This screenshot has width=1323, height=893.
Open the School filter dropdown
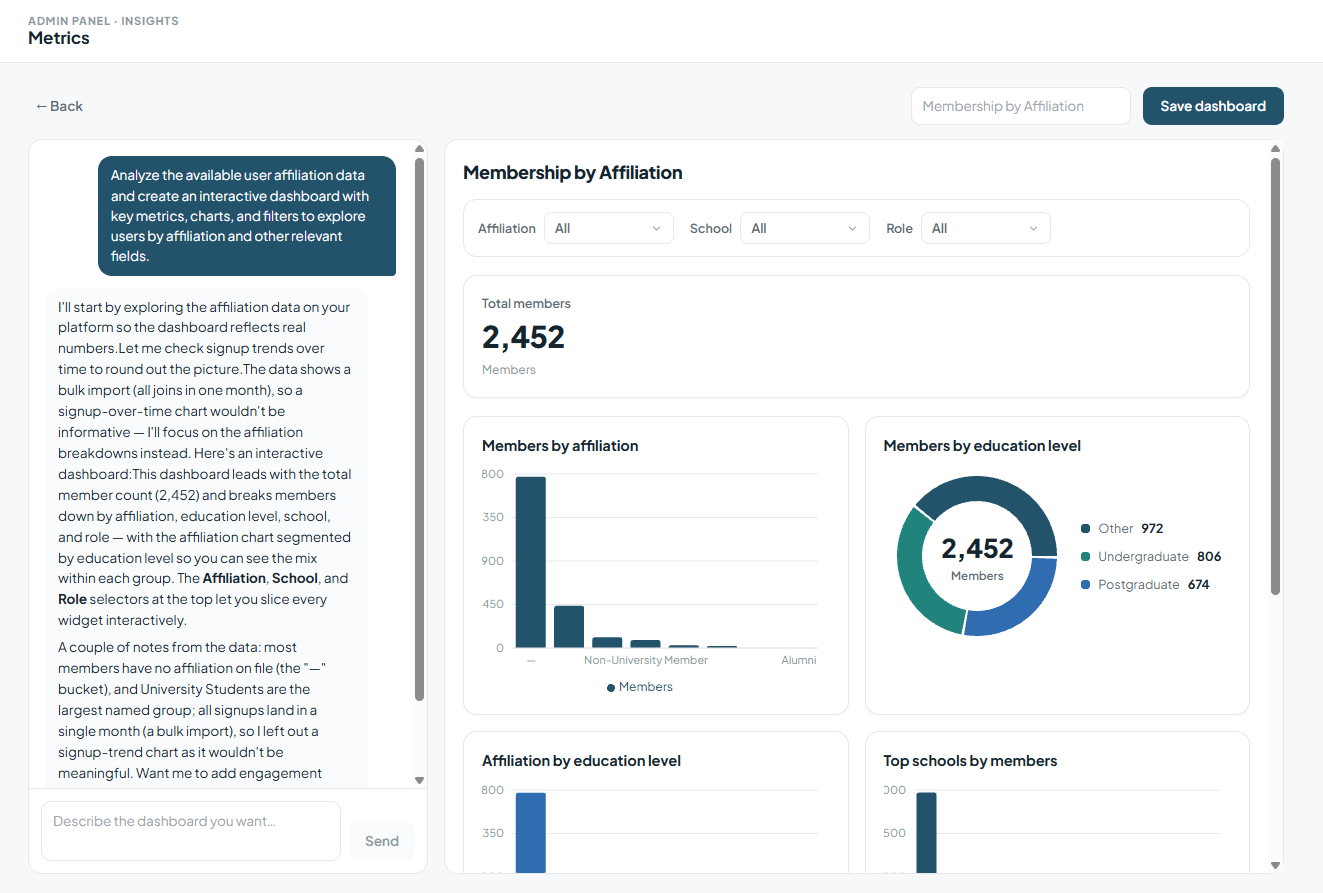(805, 228)
